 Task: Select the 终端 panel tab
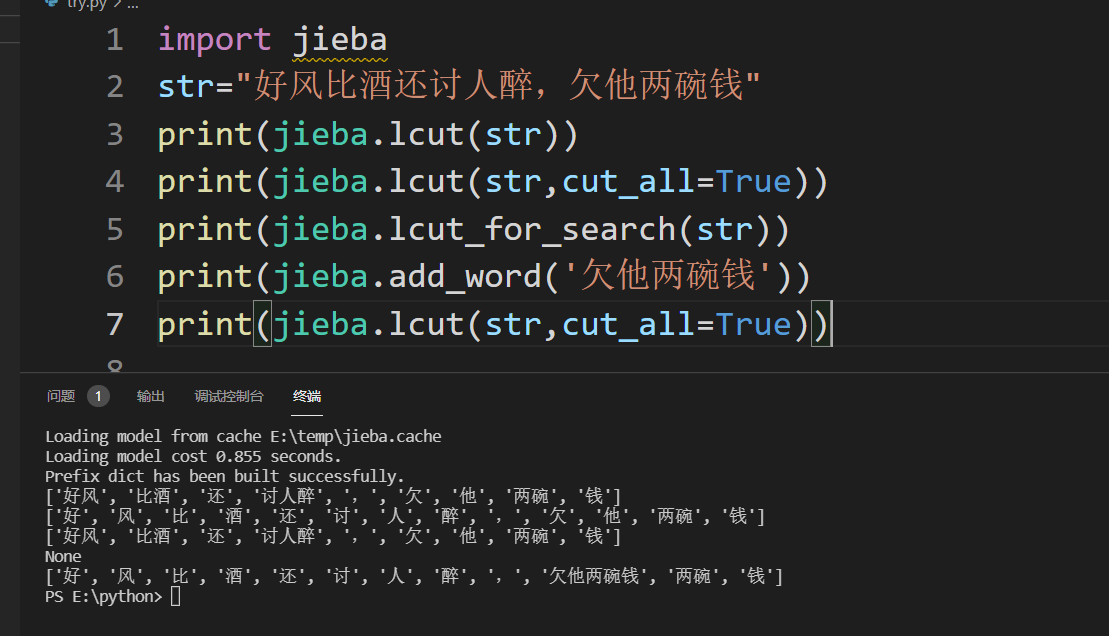(x=307, y=396)
